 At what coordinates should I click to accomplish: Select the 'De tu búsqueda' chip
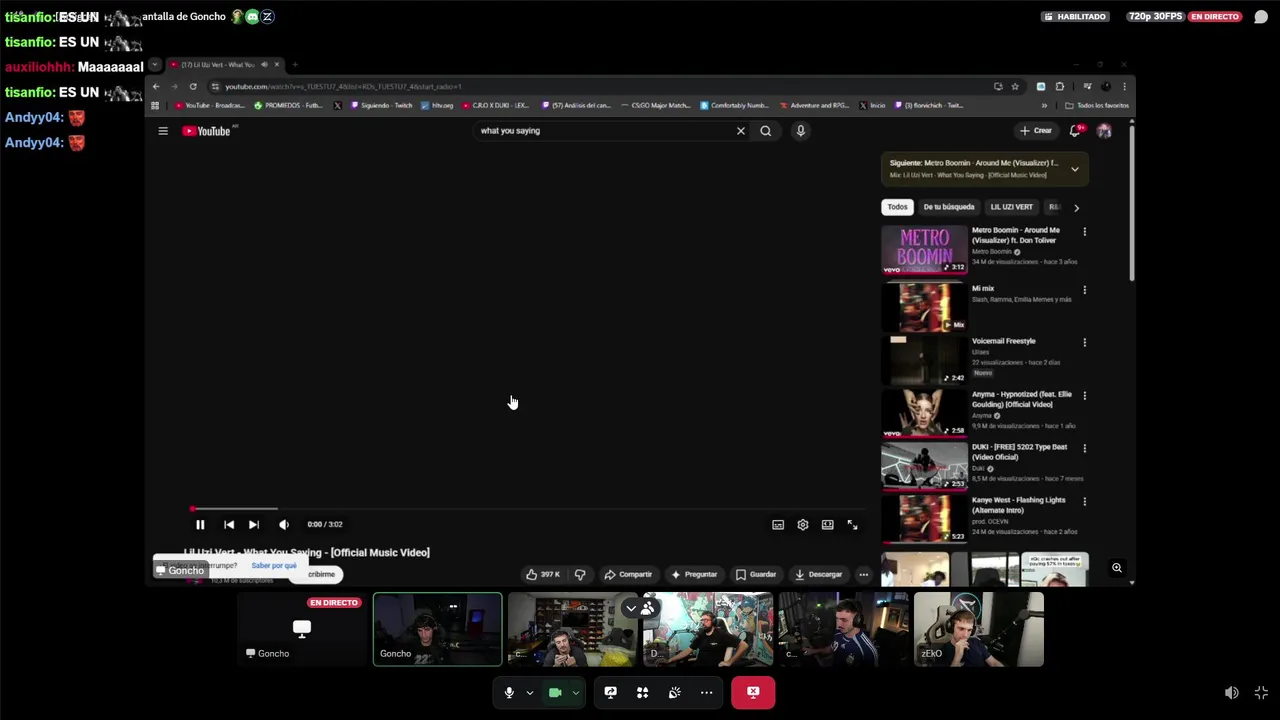pyautogui.click(x=949, y=207)
